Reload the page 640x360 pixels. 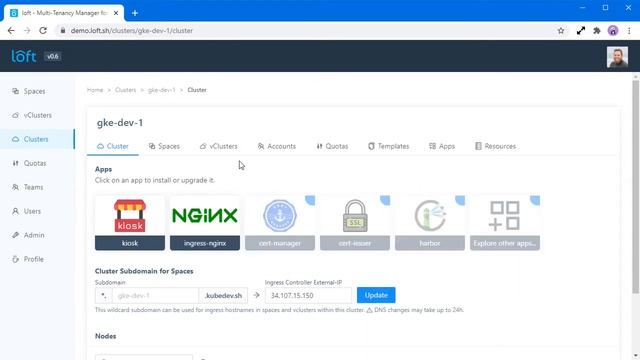coord(43,31)
